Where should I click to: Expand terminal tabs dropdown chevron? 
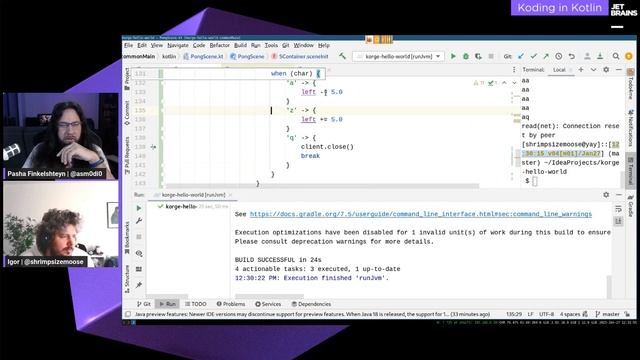pyautogui.click(x=593, y=70)
